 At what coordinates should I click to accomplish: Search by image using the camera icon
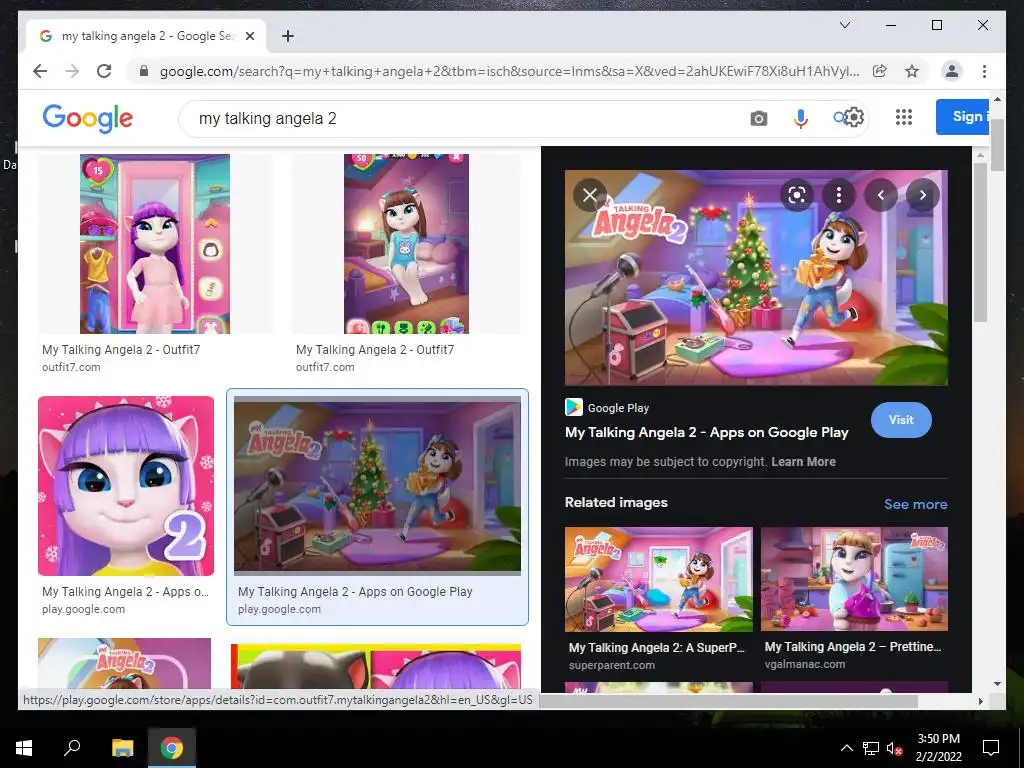pyautogui.click(x=758, y=118)
